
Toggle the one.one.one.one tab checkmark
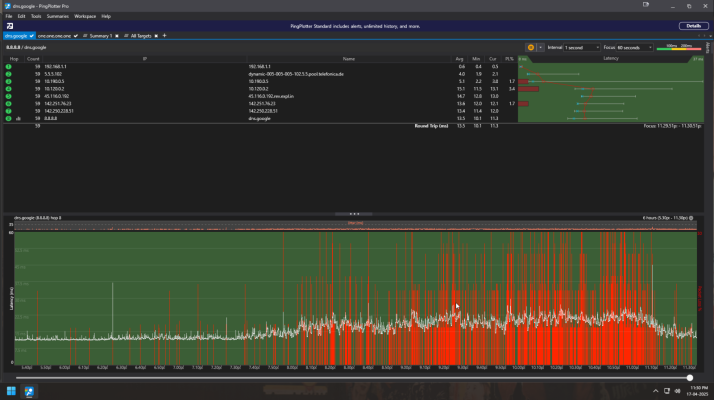76,36
